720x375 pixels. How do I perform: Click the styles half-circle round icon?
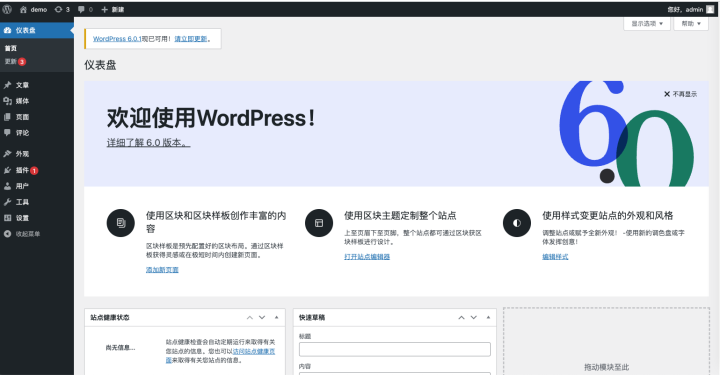point(517,223)
